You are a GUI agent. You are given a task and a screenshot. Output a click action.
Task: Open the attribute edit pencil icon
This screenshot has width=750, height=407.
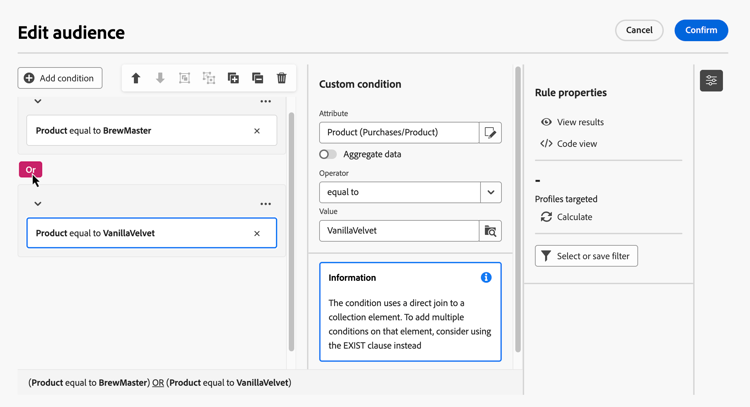pyautogui.click(x=490, y=132)
